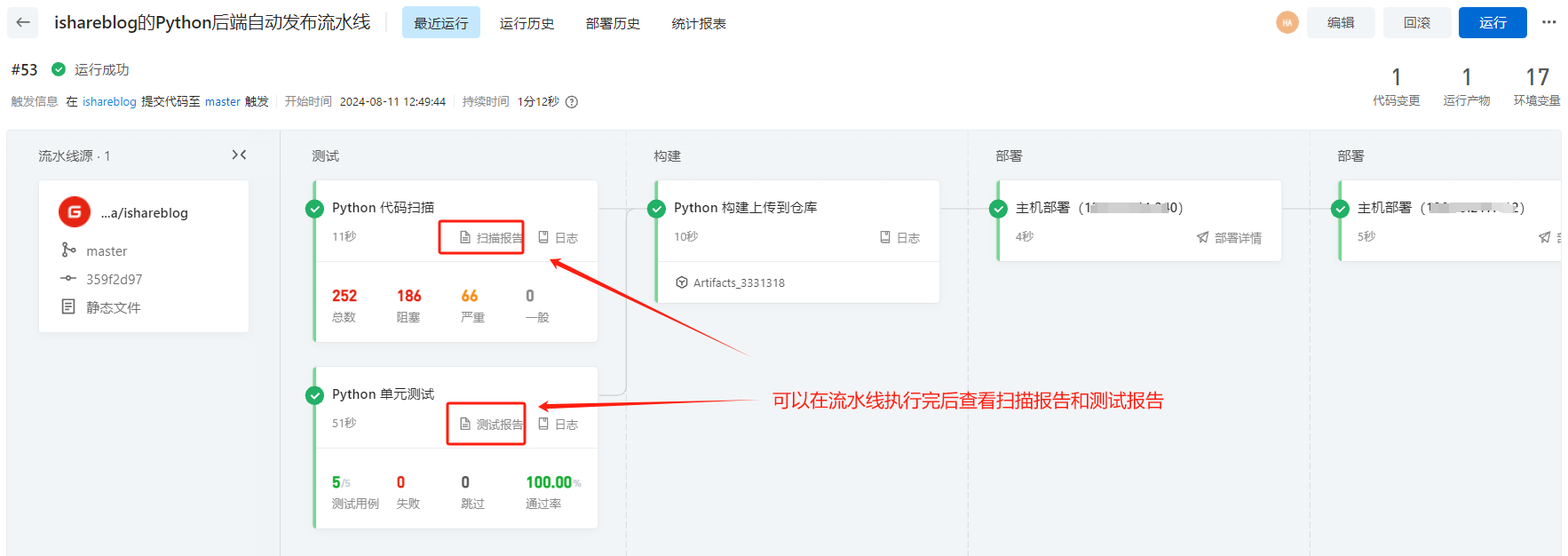Click the 构建 stage heading

tap(667, 155)
